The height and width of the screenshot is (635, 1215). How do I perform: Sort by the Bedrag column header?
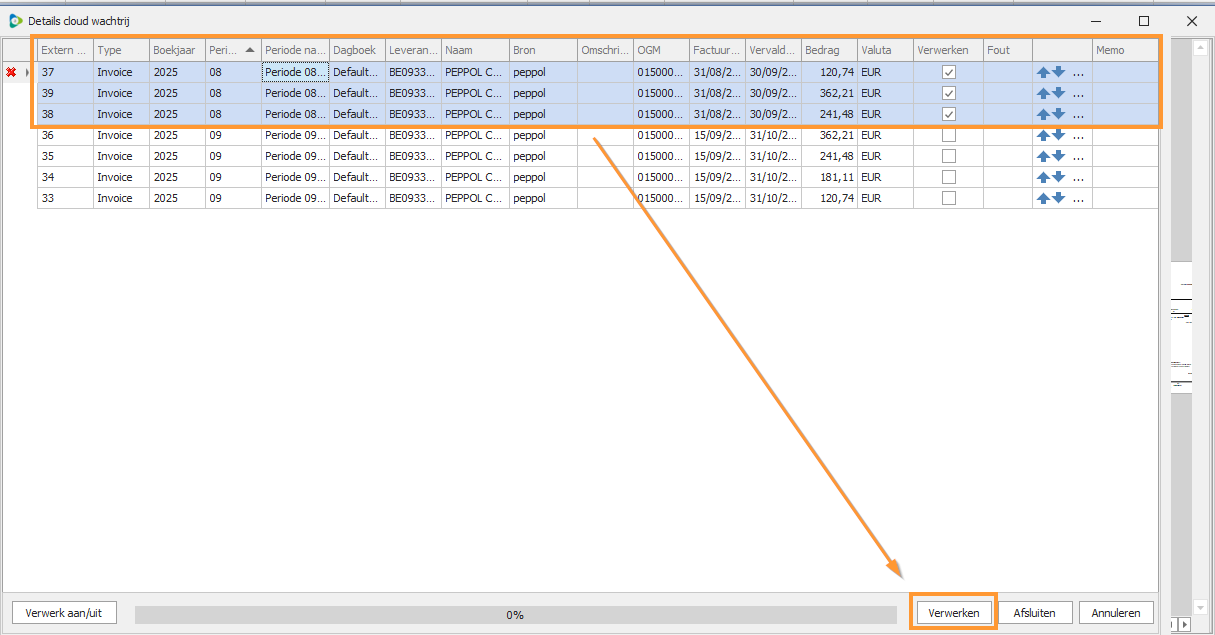tap(828, 50)
